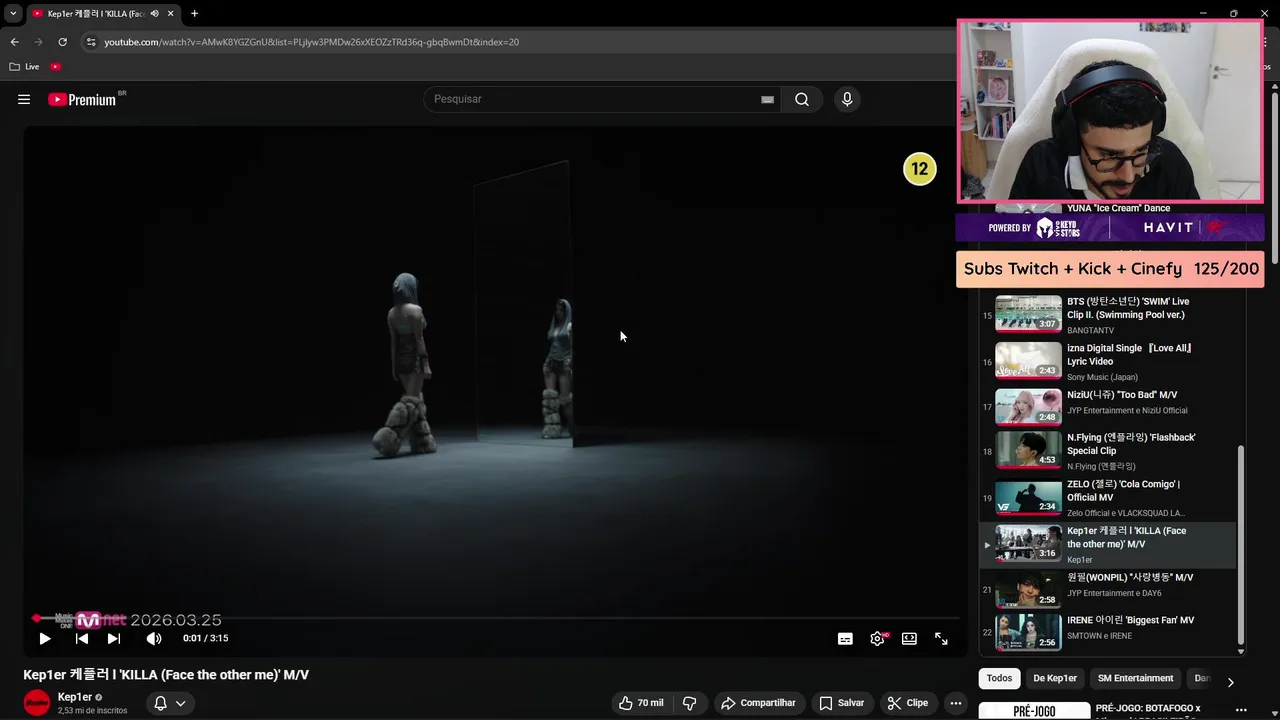Image resolution: width=1280 pixels, height=720 pixels.
Task: Open the YouTube bookmark icon
Action: pos(55,67)
